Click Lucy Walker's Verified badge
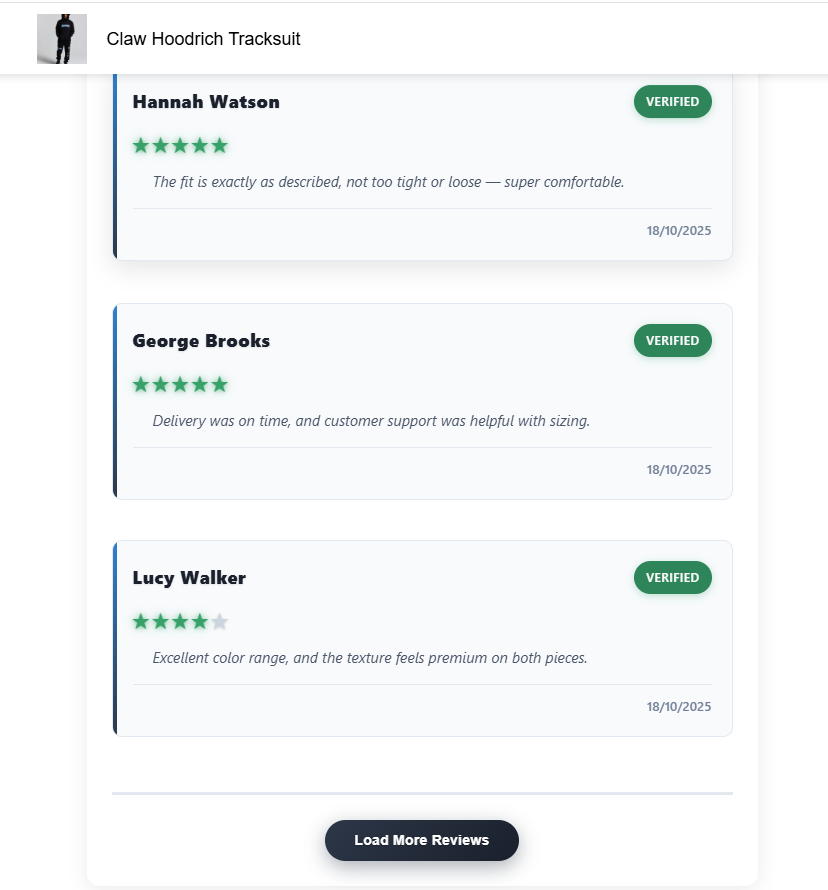The height and width of the screenshot is (890, 828). coord(672,578)
